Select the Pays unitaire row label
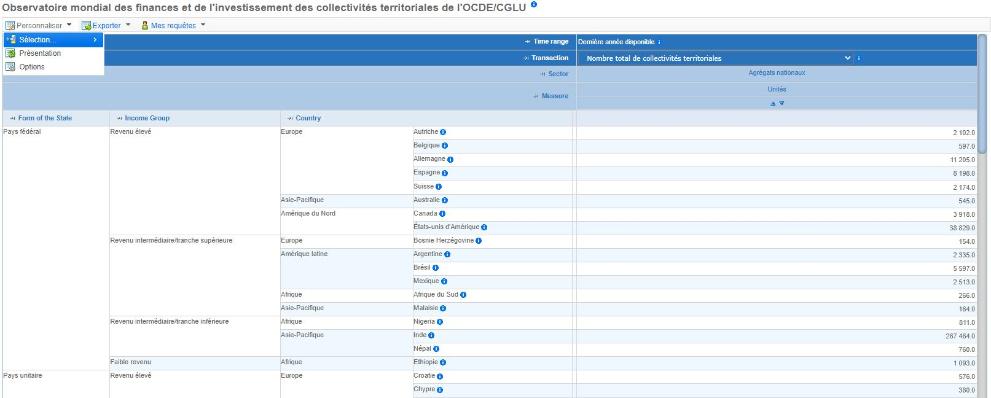This screenshot has height=398, width=991. (x=23, y=376)
